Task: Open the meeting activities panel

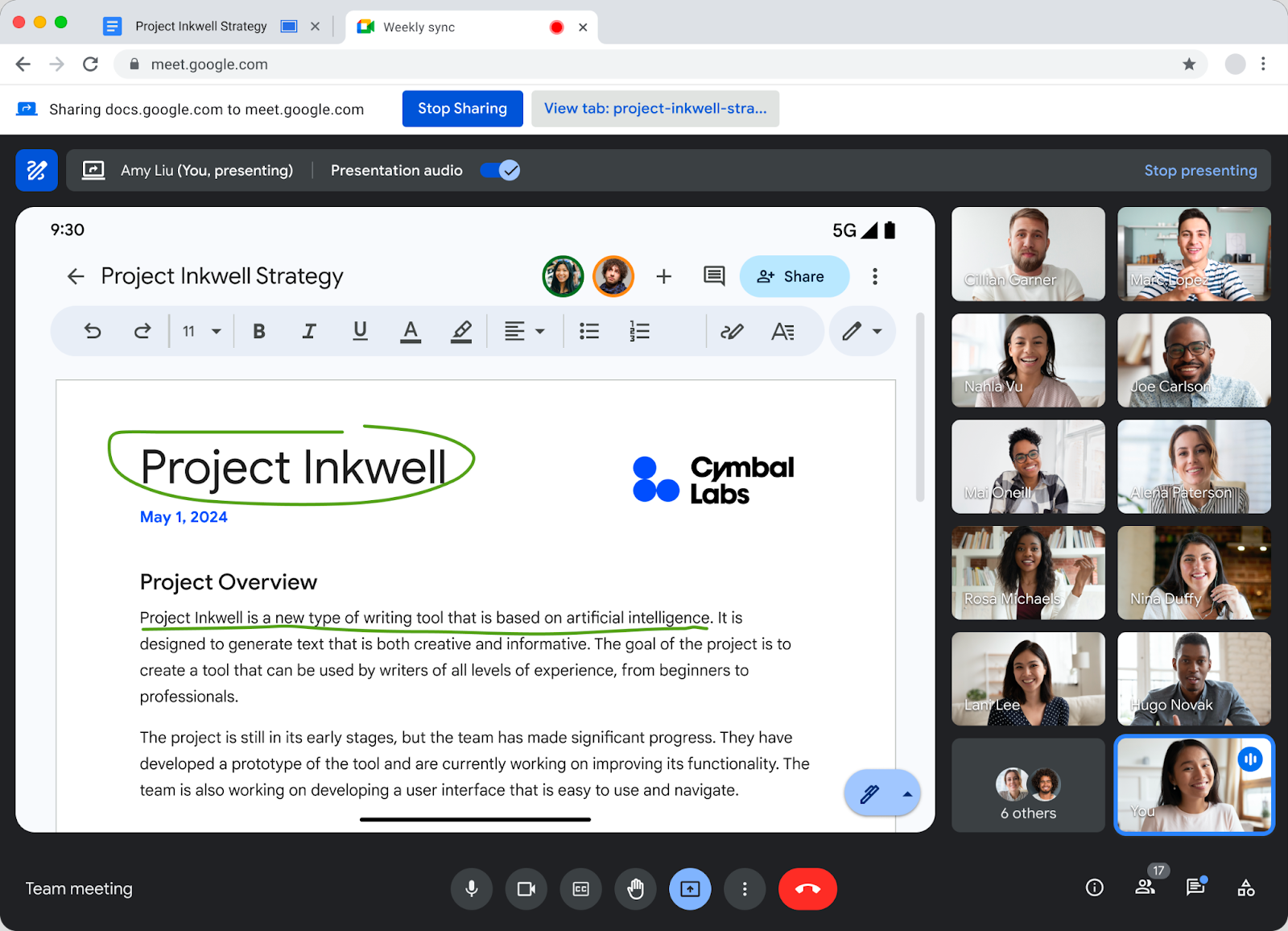Action: coord(1245,888)
